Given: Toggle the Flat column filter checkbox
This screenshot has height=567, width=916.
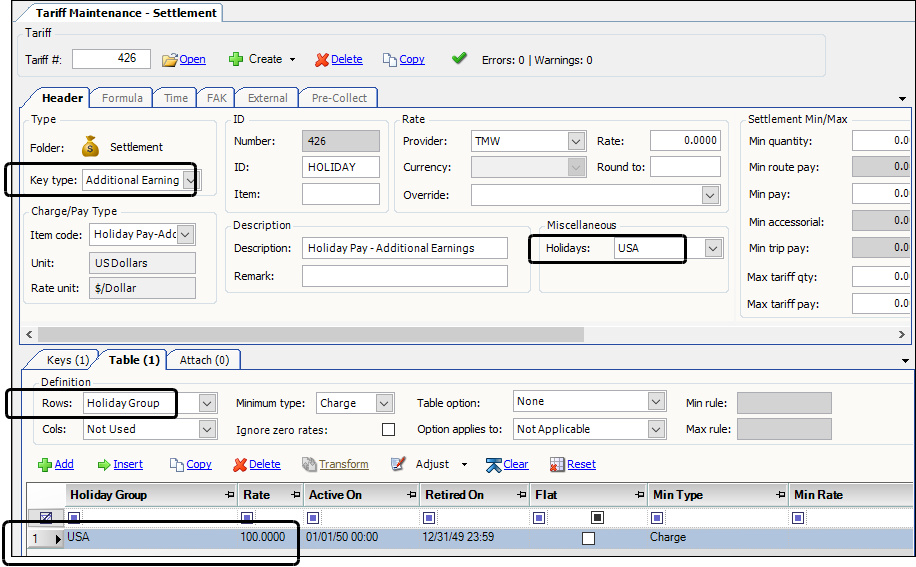Looking at the screenshot, I should pyautogui.click(x=597, y=518).
